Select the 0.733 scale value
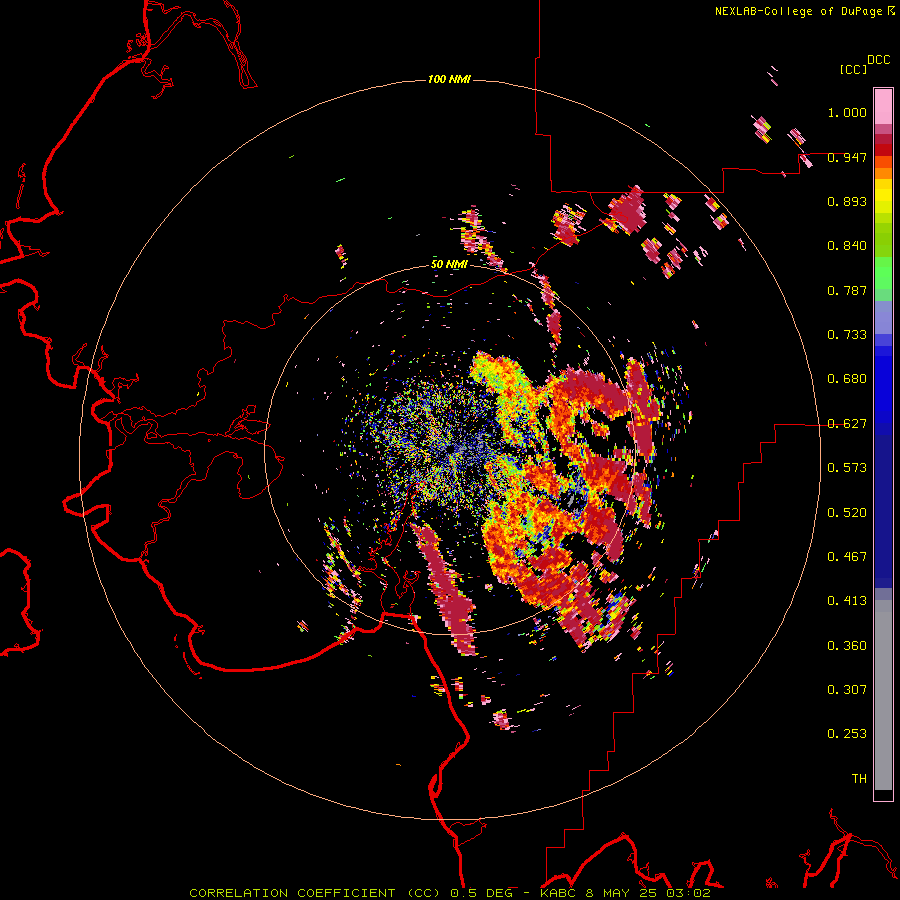Viewport: 900px width, 900px height. (x=847, y=335)
